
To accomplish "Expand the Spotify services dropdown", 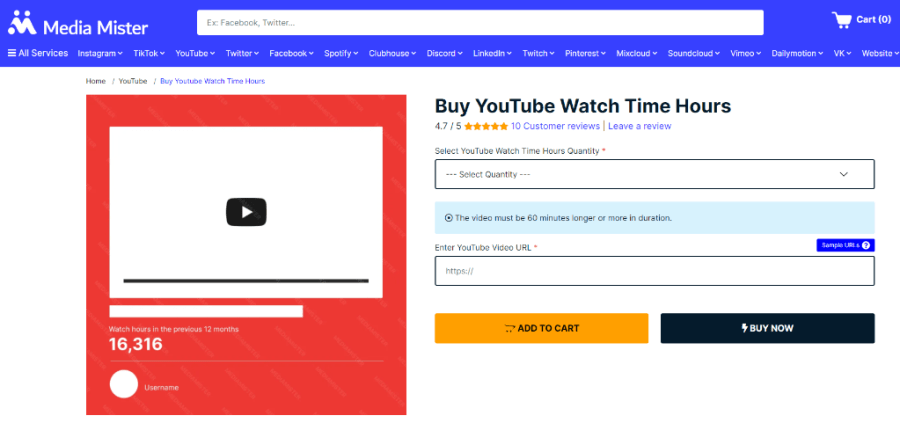I will click(x=341, y=53).
